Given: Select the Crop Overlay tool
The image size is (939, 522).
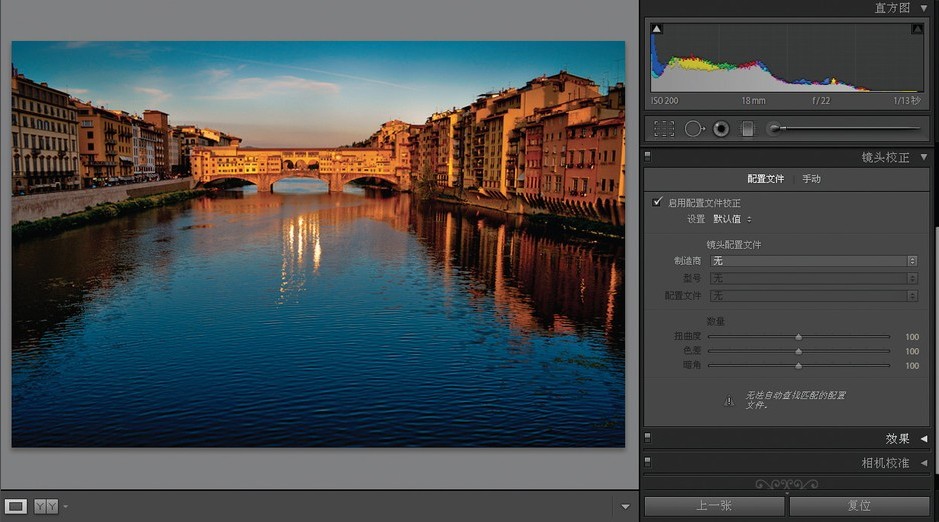Looking at the screenshot, I should click(x=664, y=129).
